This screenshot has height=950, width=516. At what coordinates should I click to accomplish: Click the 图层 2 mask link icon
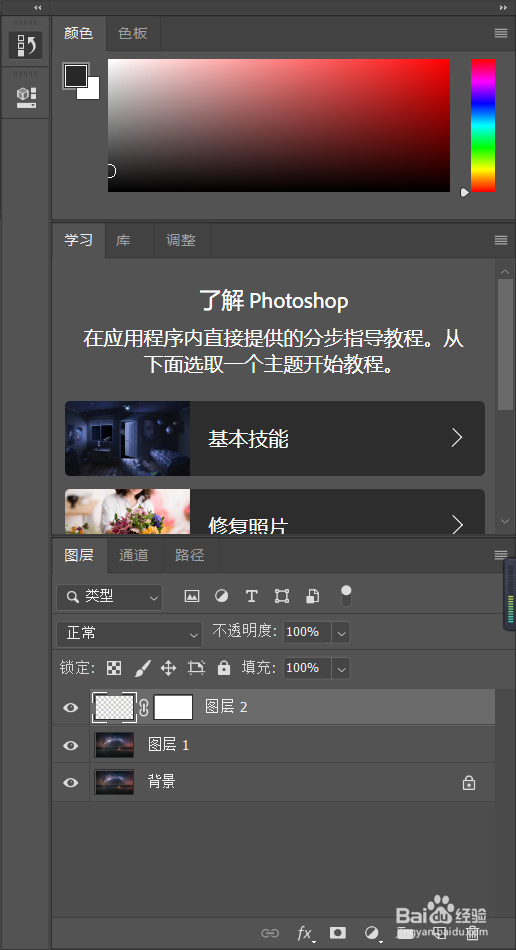coord(144,708)
